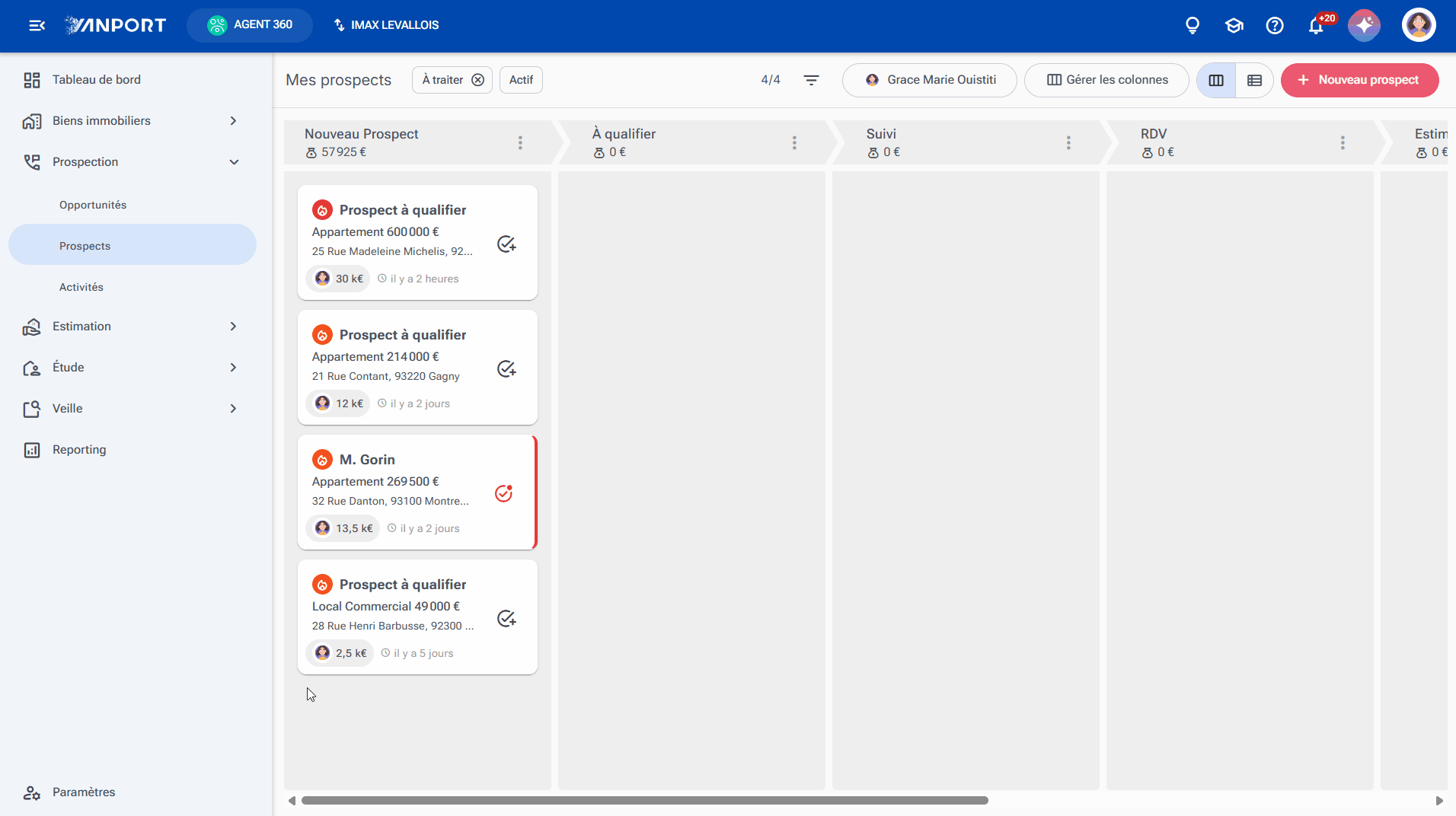1456x816 pixels.
Task: Open À qualifier column options menu
Action: click(x=794, y=142)
